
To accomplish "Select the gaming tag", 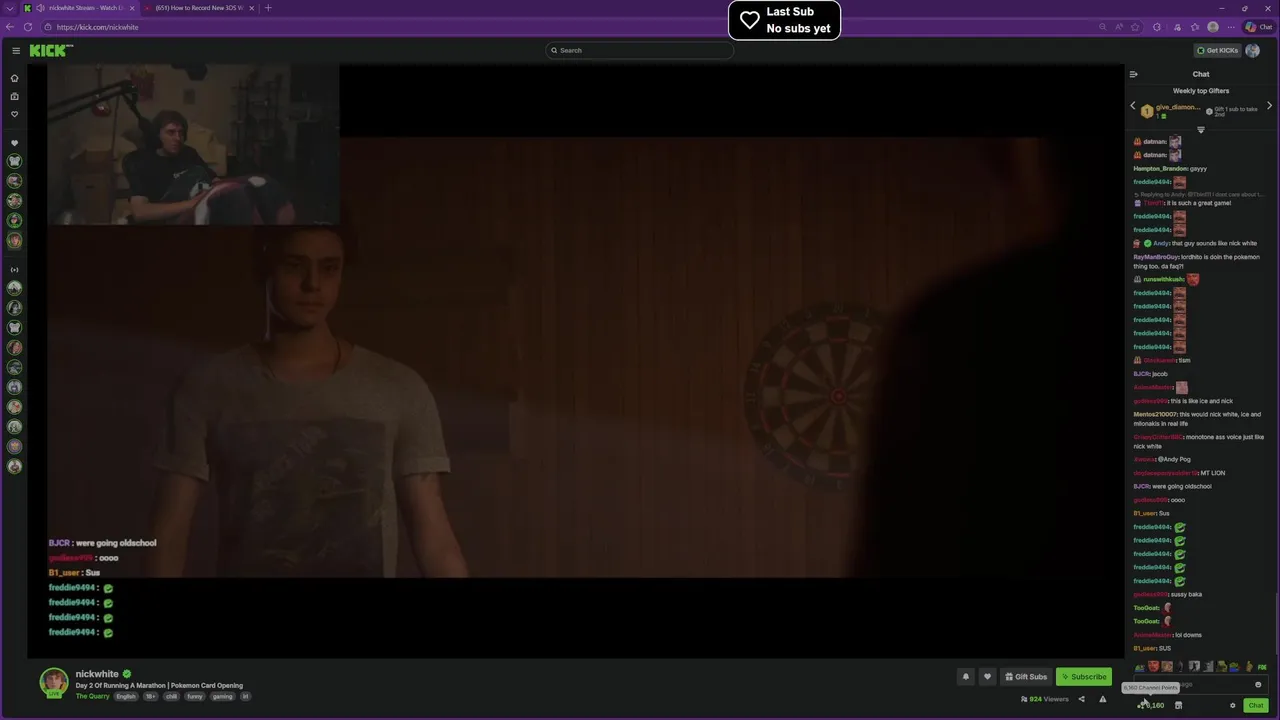I will click(x=222, y=696).
